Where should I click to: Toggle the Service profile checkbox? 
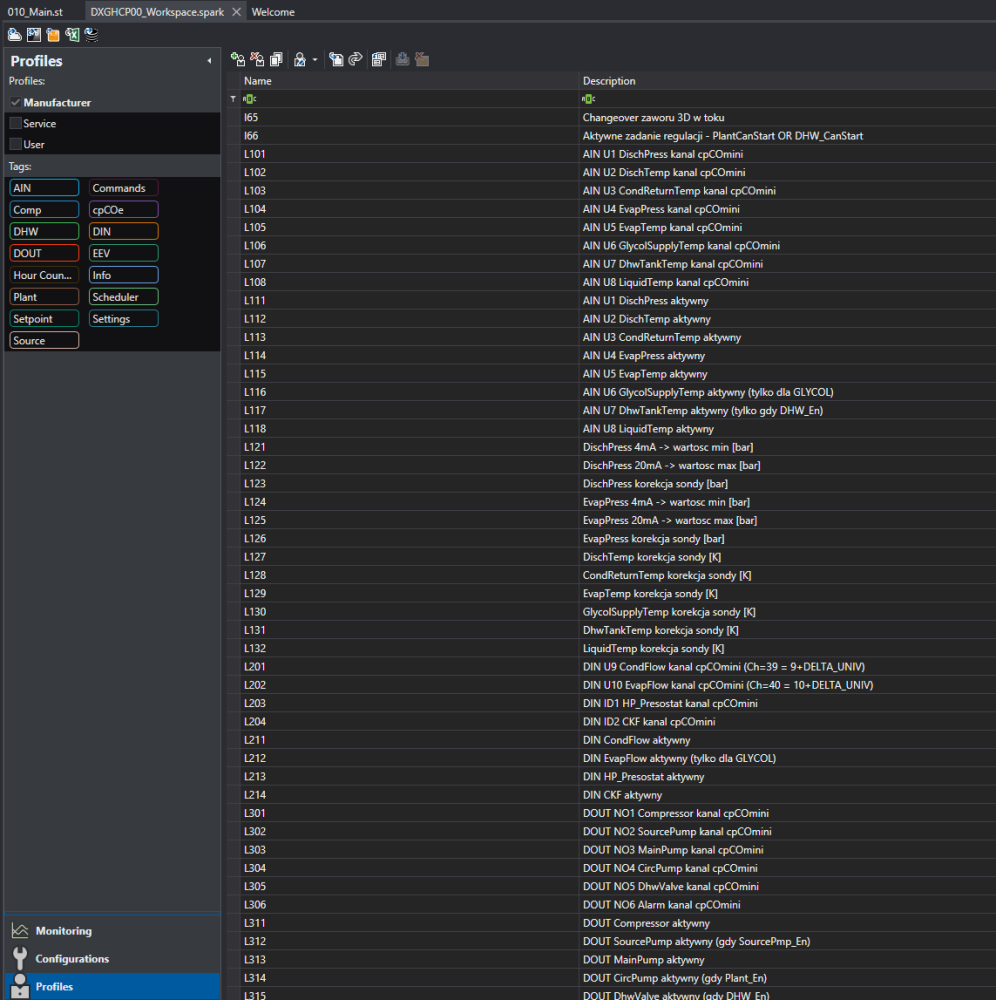tap(16, 123)
